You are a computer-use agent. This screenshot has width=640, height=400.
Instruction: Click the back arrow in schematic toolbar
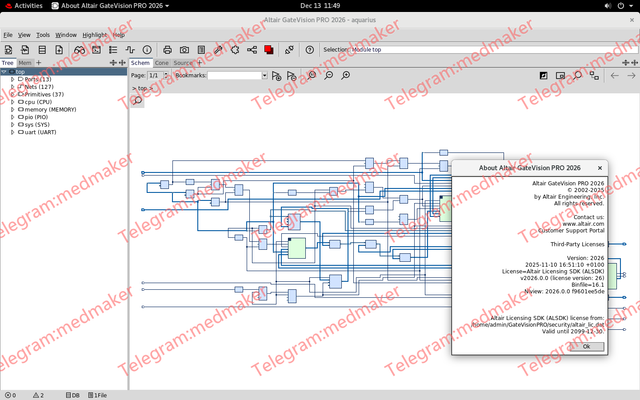coord(615,76)
